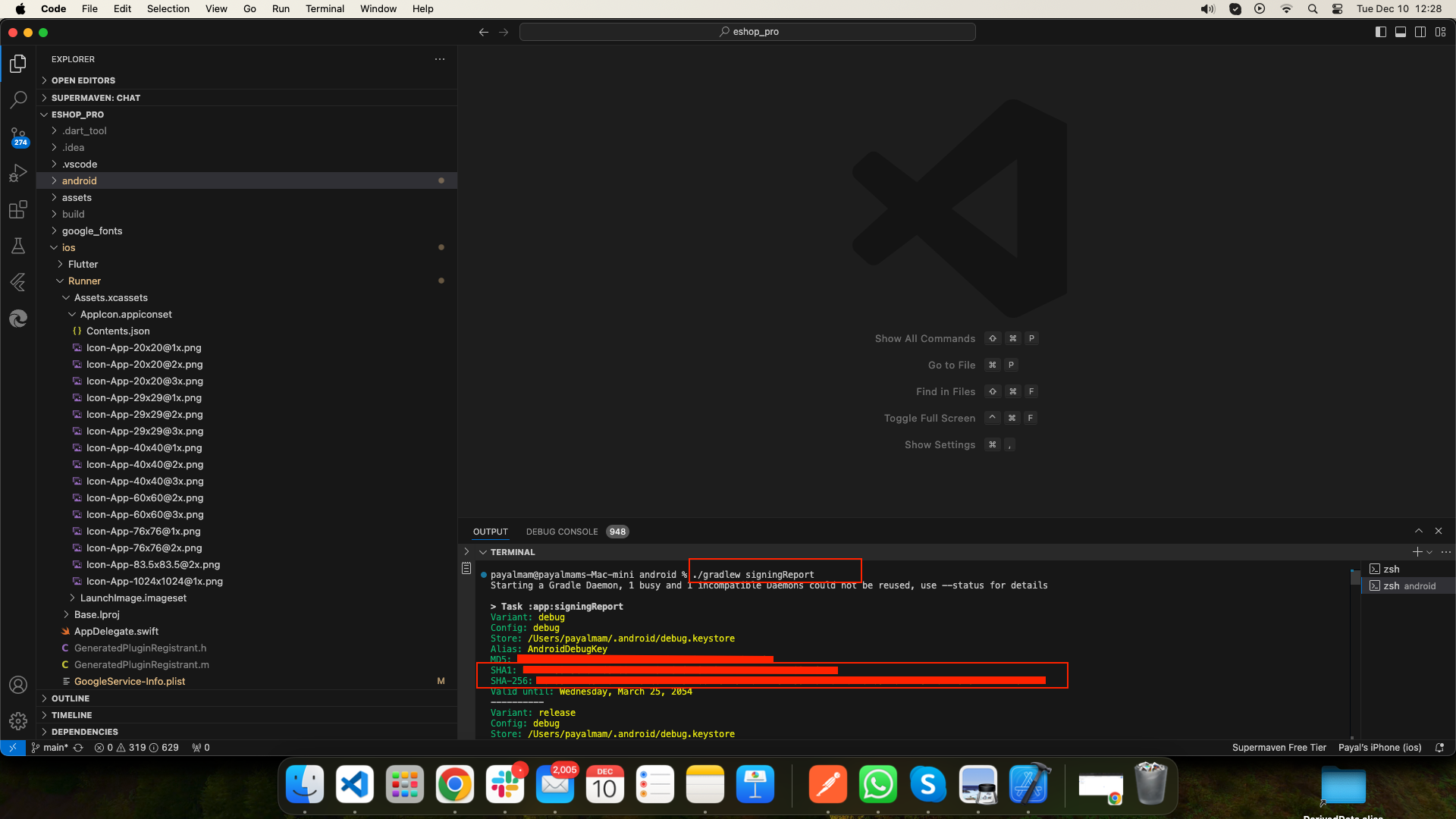Select the zsh android terminal session

pos(1408,585)
